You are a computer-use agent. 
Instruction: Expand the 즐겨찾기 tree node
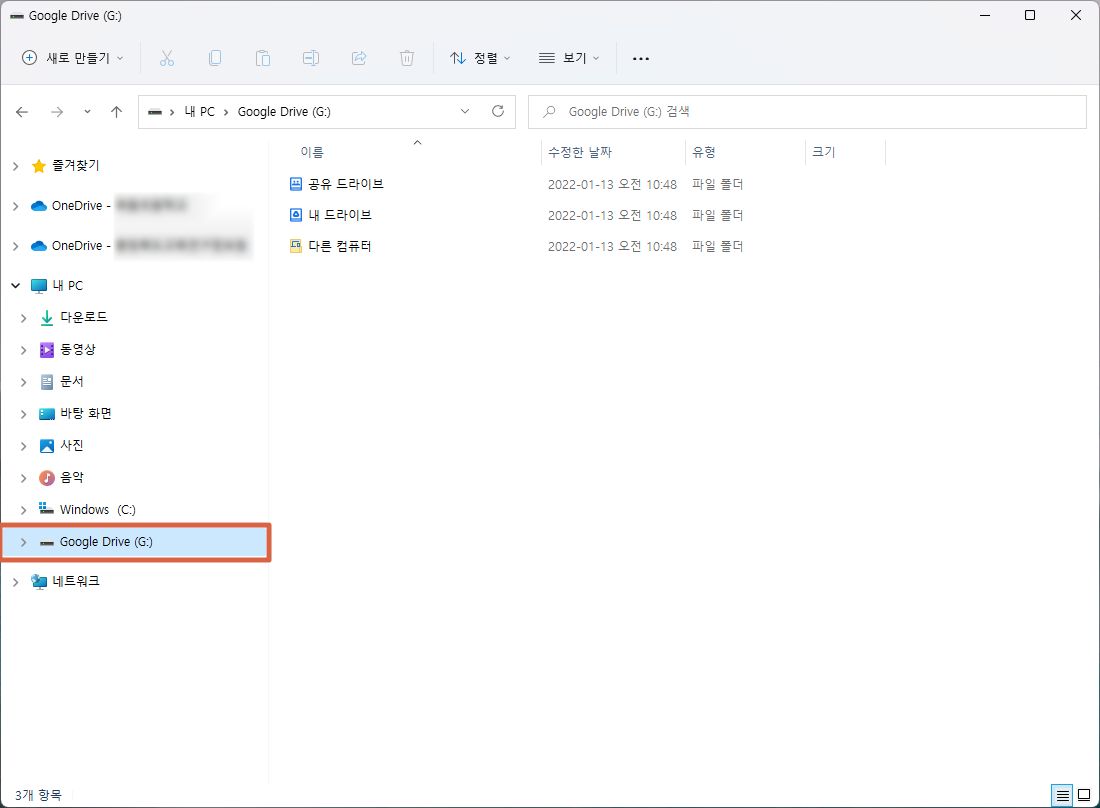click(15, 166)
